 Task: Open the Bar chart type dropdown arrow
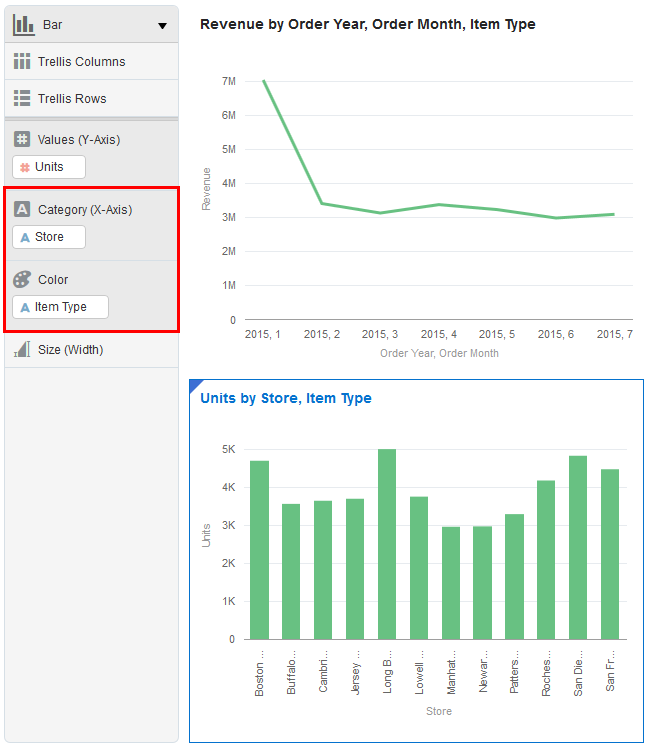pyautogui.click(x=162, y=26)
